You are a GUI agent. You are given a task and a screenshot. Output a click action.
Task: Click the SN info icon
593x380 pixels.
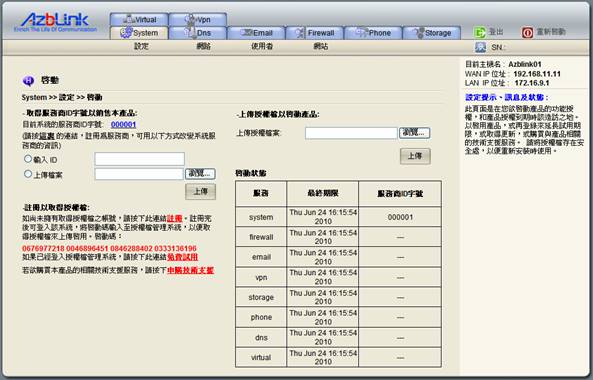point(480,47)
